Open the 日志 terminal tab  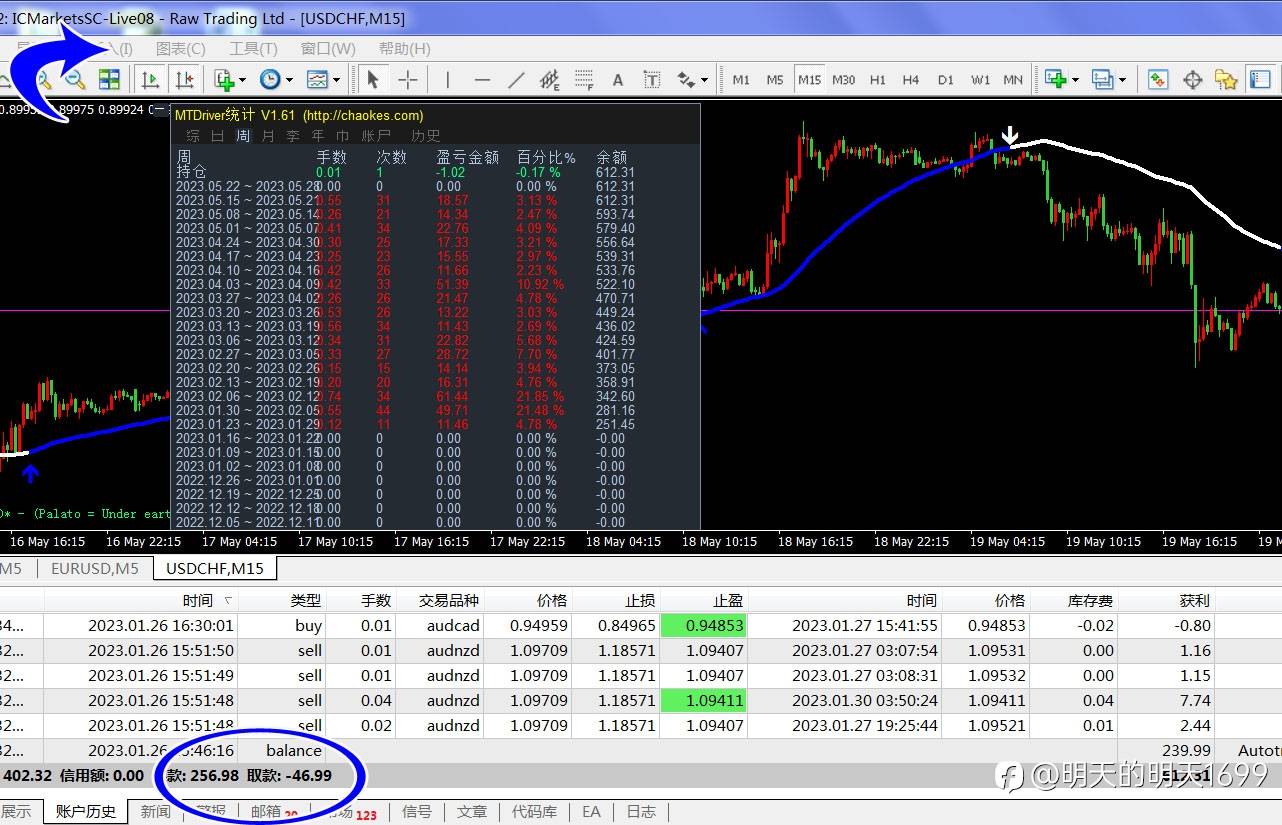click(x=641, y=811)
